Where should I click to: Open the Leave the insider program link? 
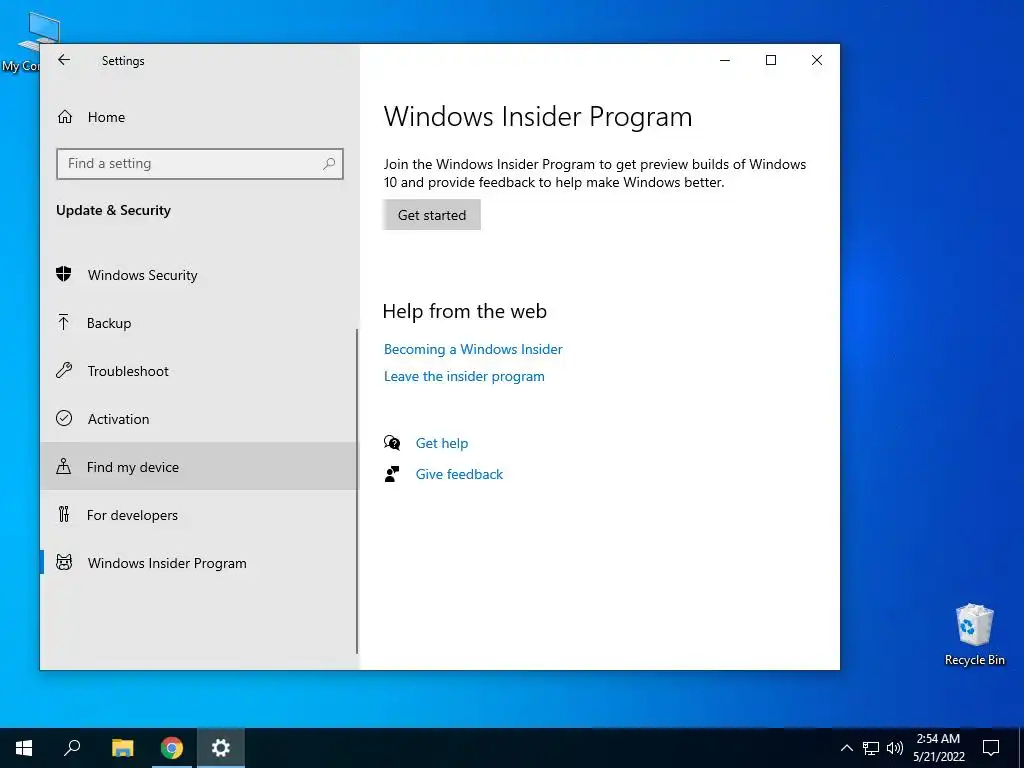coord(464,376)
